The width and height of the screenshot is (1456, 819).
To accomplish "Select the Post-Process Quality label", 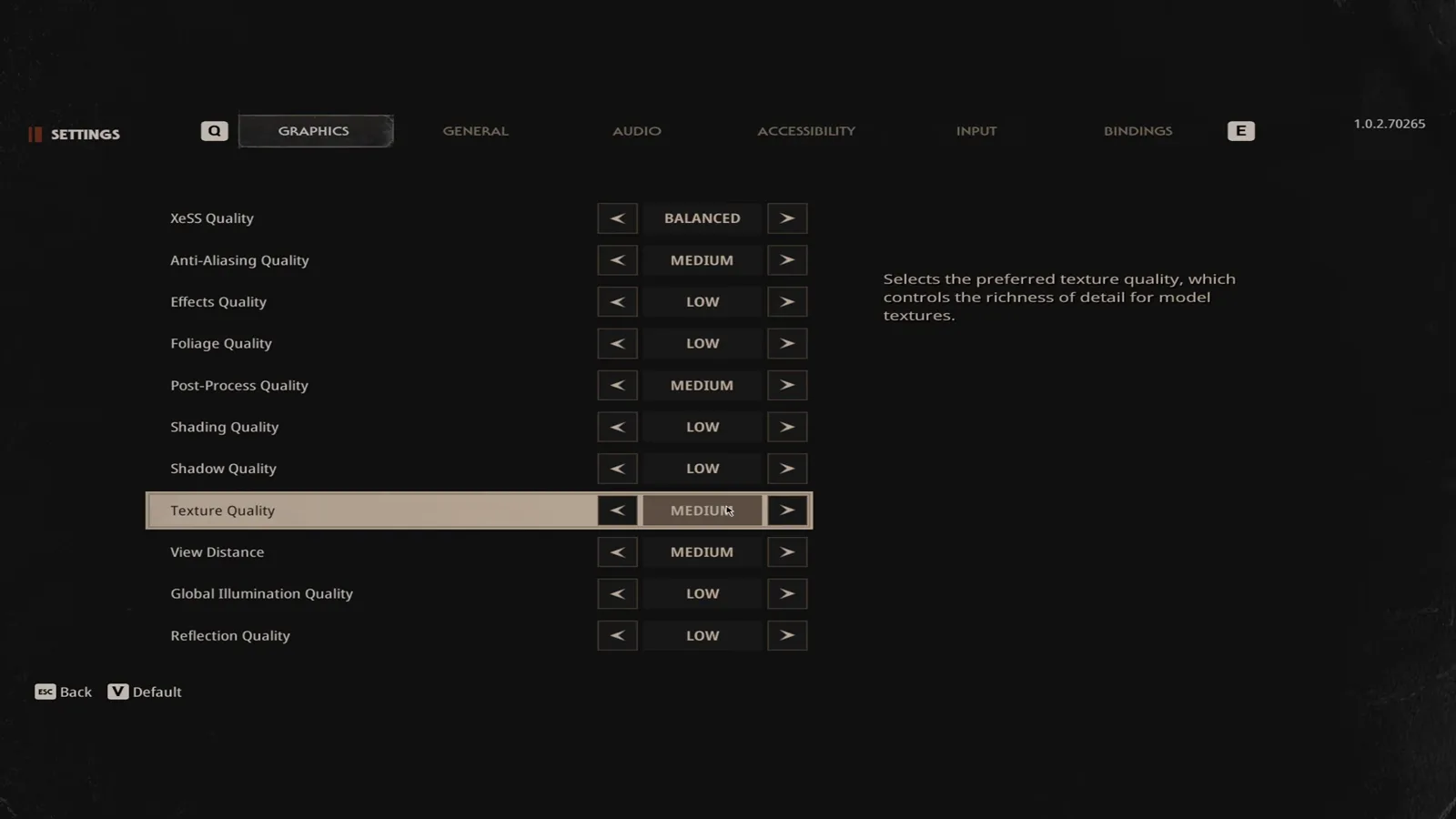I will (239, 386).
